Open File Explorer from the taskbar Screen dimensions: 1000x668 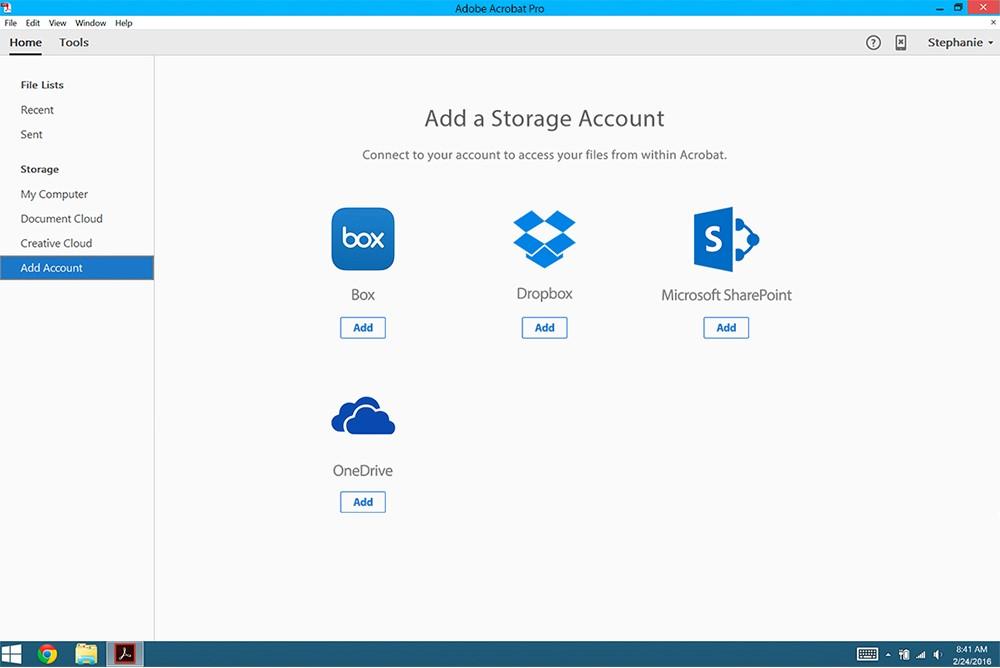click(x=87, y=654)
